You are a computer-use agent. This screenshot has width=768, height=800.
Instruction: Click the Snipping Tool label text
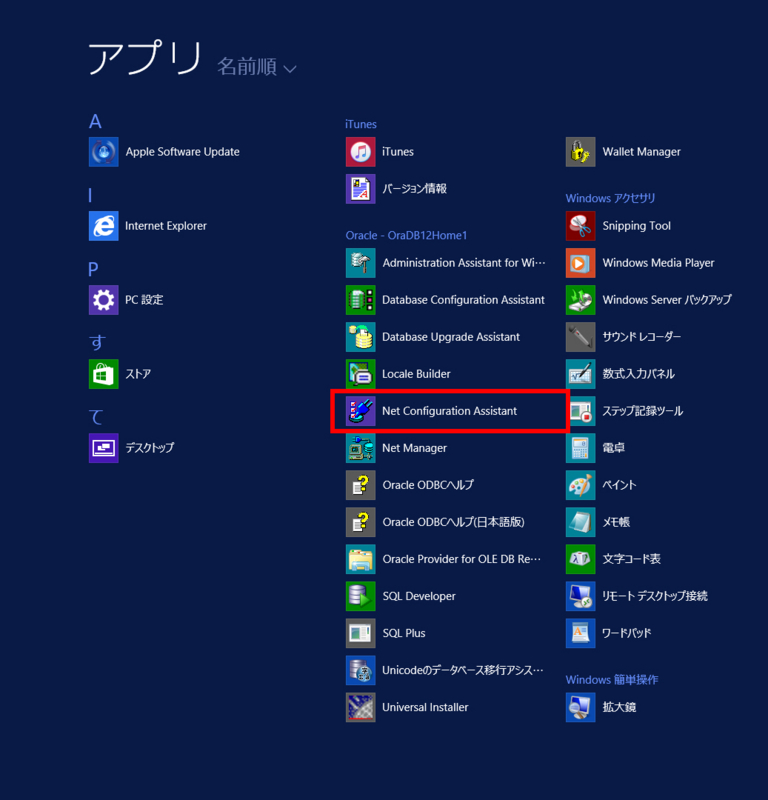[636, 226]
